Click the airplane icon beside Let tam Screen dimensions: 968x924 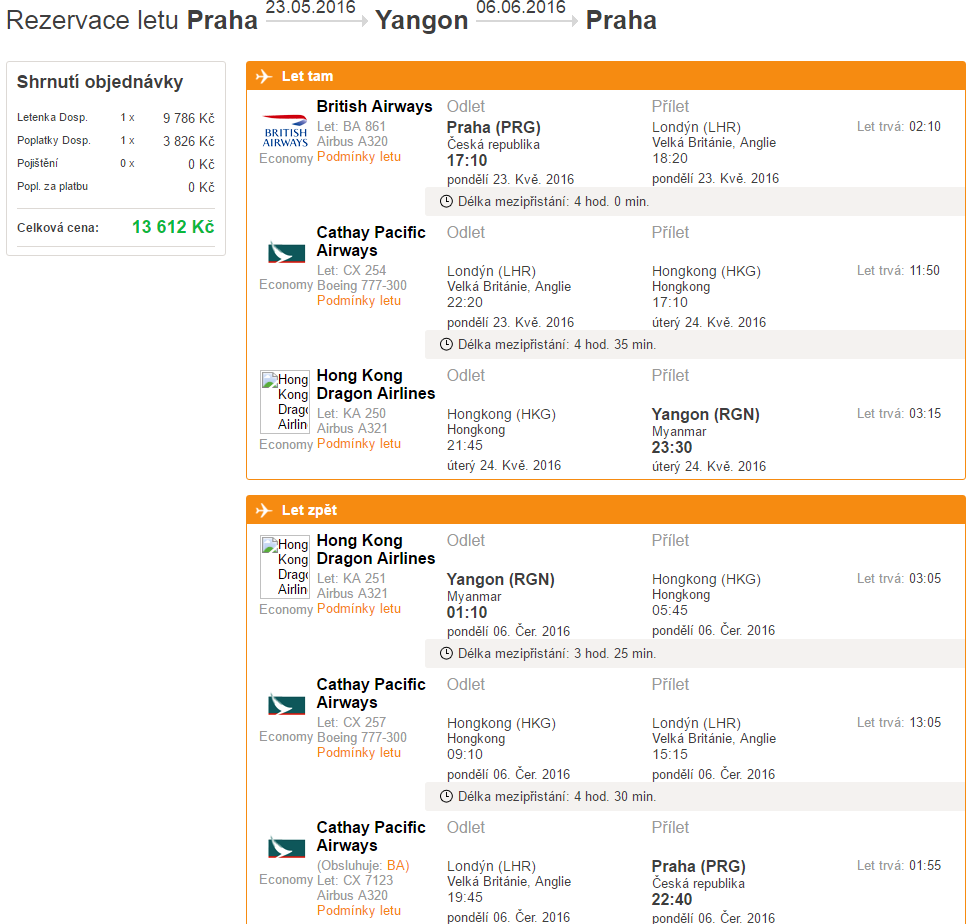pyautogui.click(x=264, y=77)
